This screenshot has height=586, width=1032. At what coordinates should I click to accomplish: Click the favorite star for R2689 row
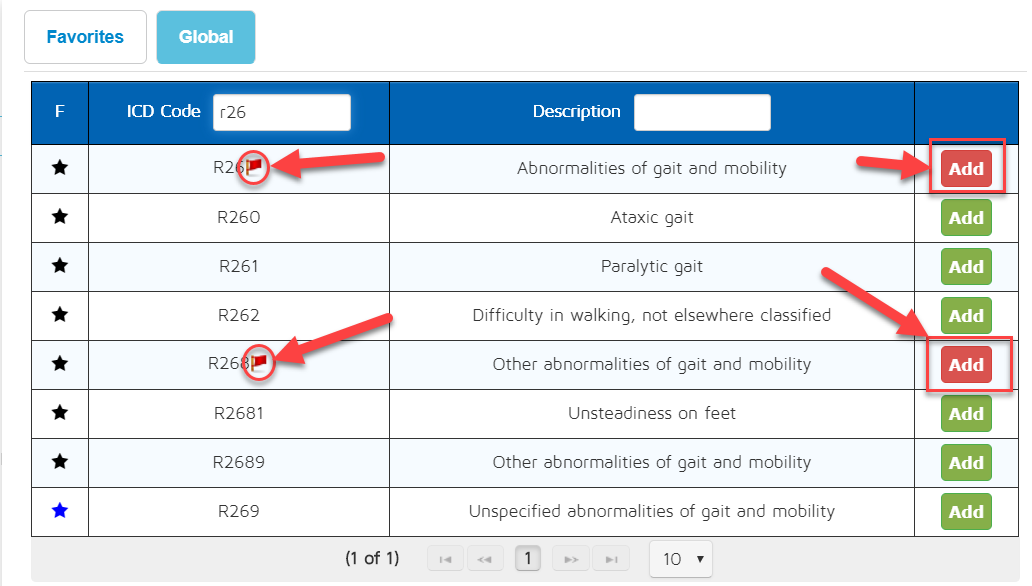coord(60,462)
